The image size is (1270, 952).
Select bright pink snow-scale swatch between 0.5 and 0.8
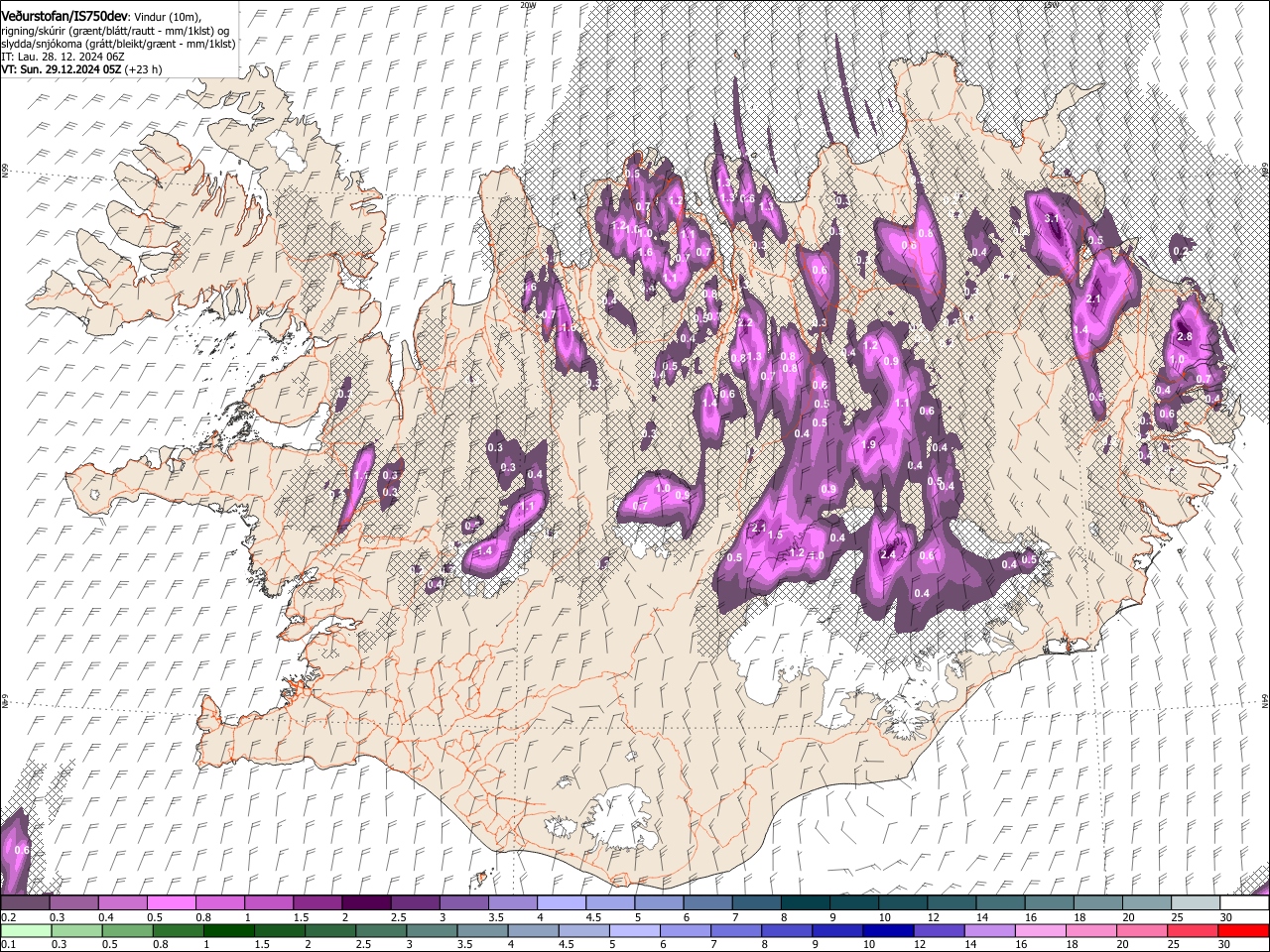coord(171,902)
